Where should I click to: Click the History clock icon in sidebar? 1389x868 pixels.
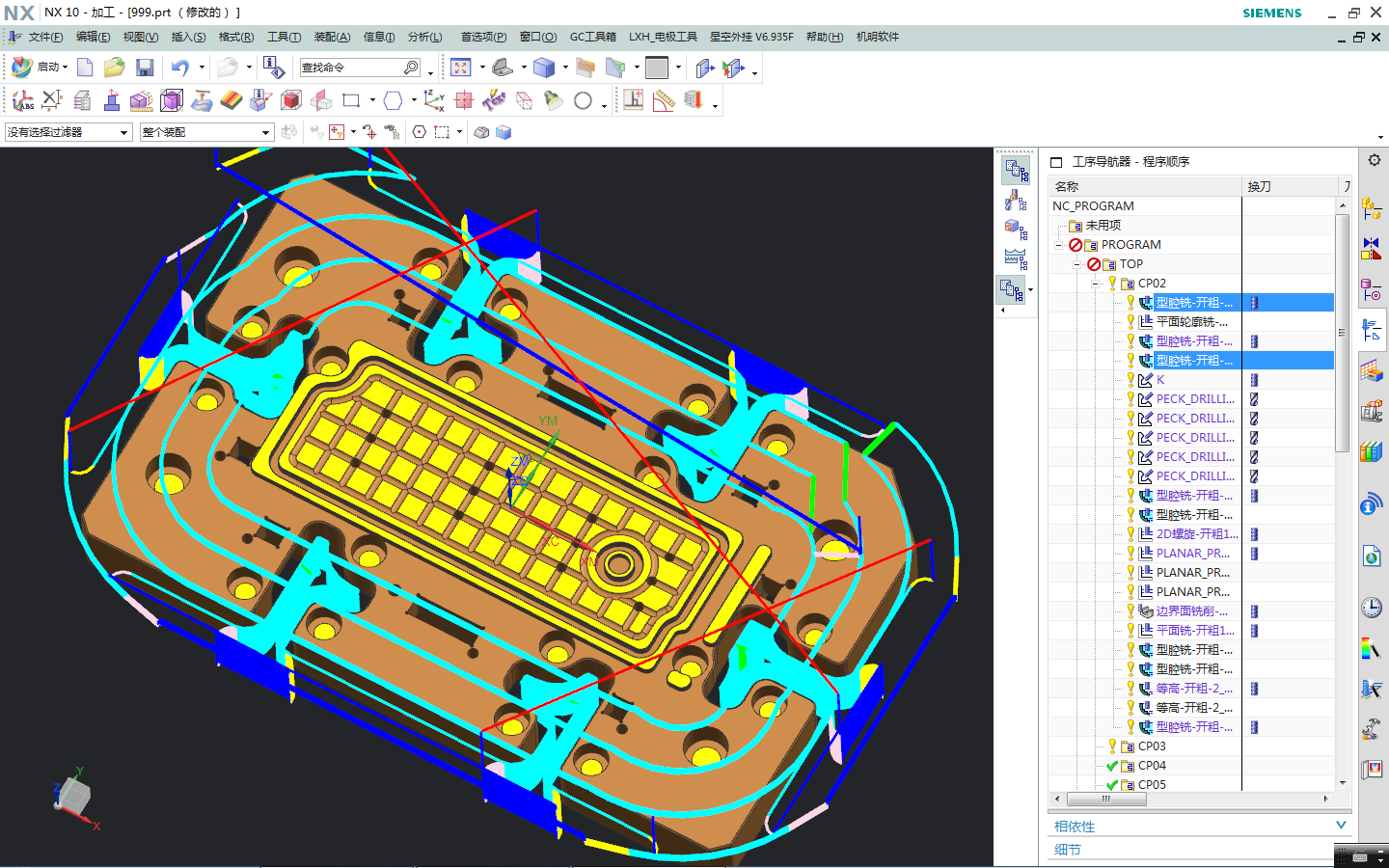point(1371,608)
